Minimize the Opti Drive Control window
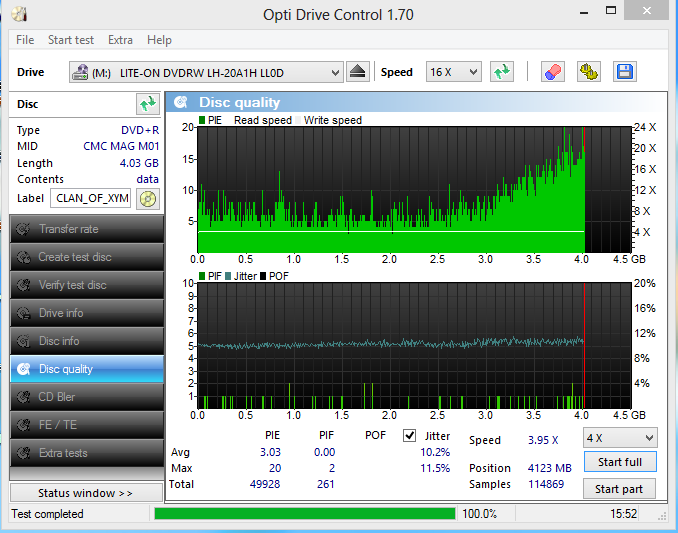Image resolution: width=678 pixels, height=533 pixels. click(x=584, y=12)
